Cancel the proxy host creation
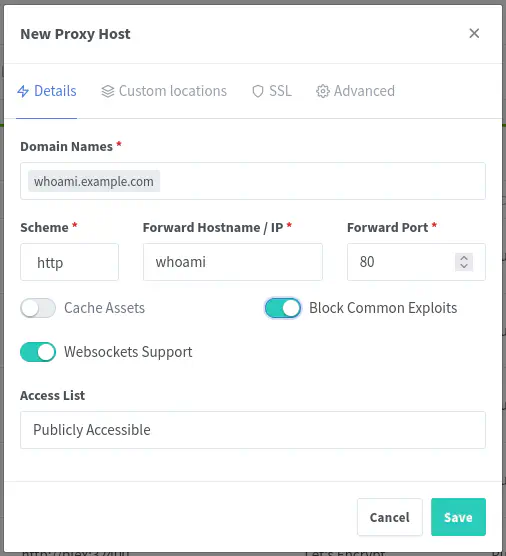506x556 pixels. coord(390,517)
